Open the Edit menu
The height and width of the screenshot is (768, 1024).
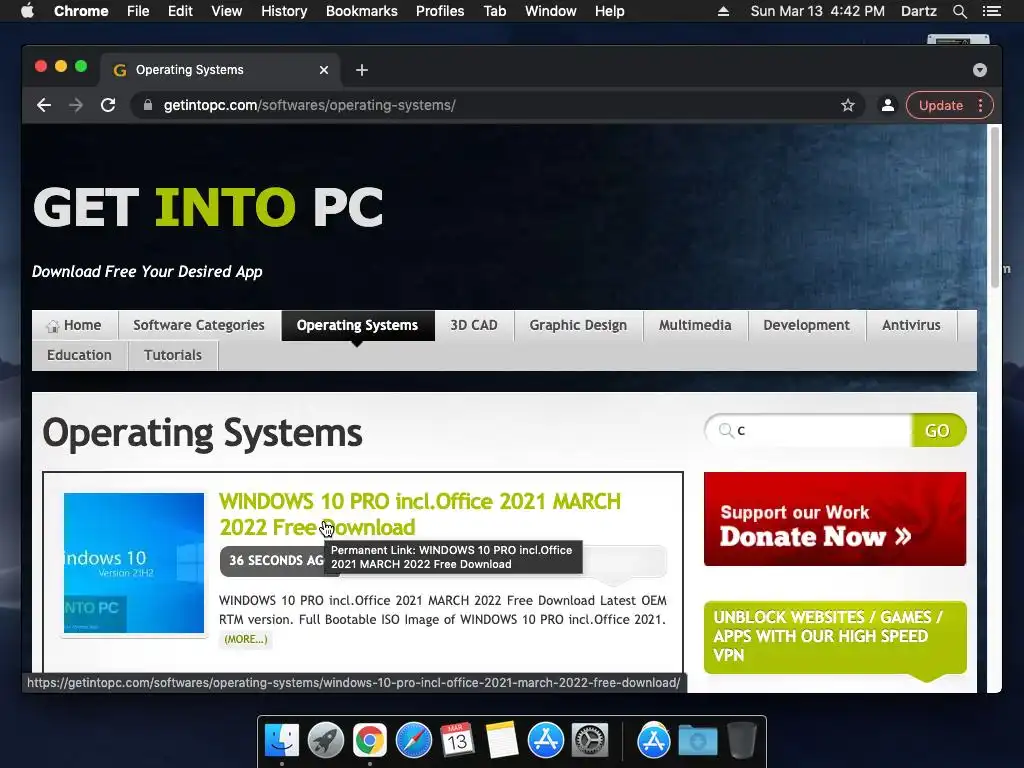[x=180, y=11]
